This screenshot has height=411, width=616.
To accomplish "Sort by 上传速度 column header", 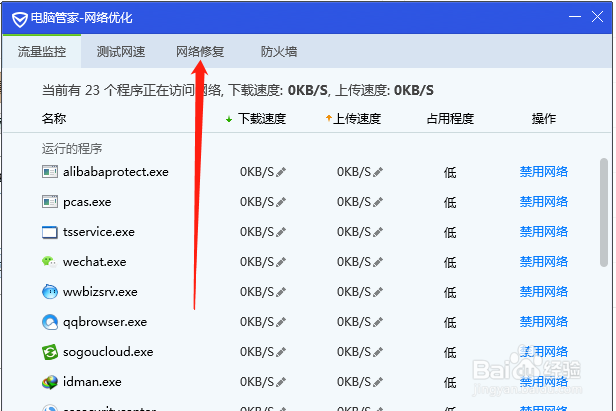I will pyautogui.click(x=357, y=119).
